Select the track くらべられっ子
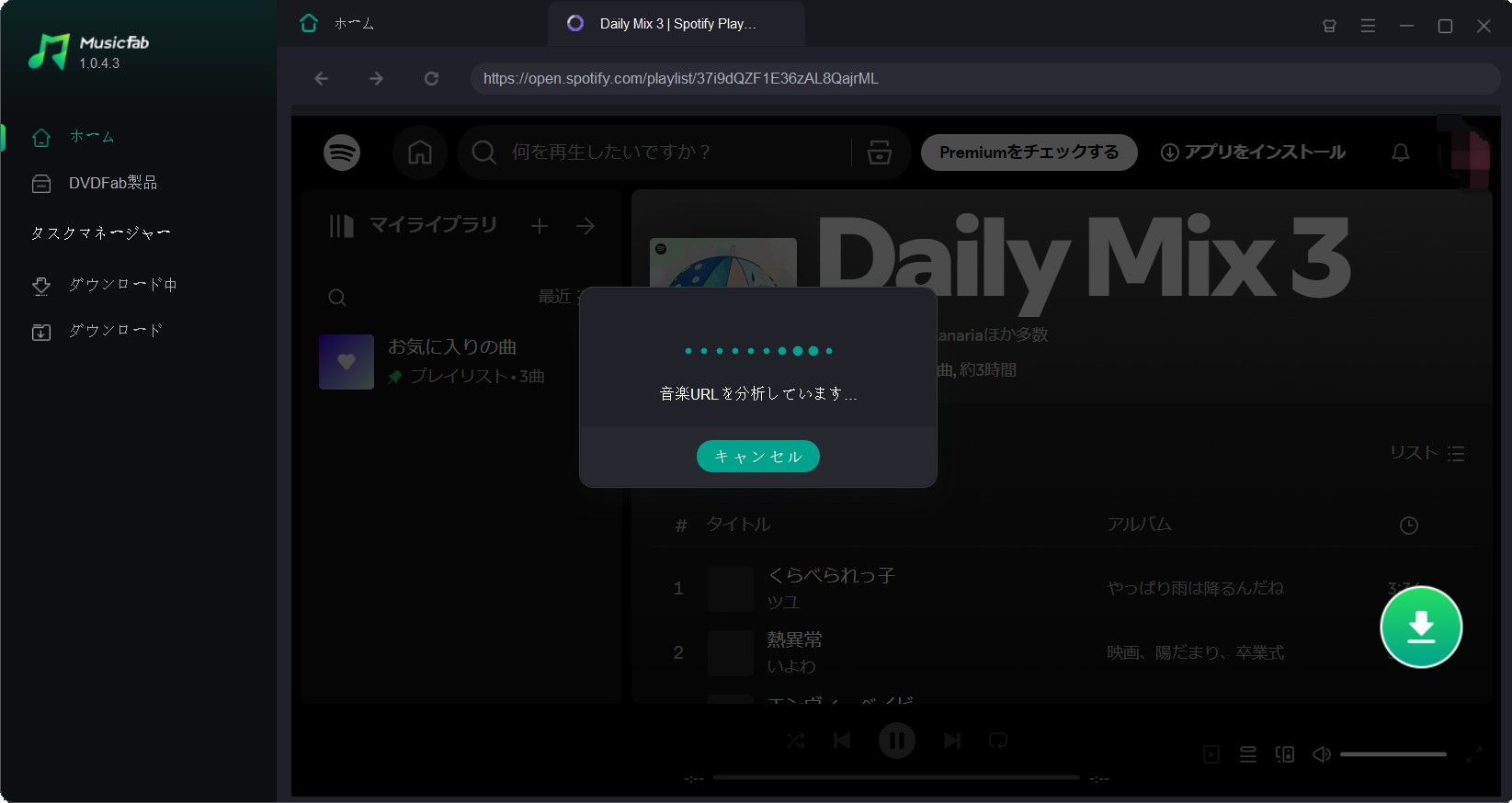1512x803 pixels. point(831,575)
